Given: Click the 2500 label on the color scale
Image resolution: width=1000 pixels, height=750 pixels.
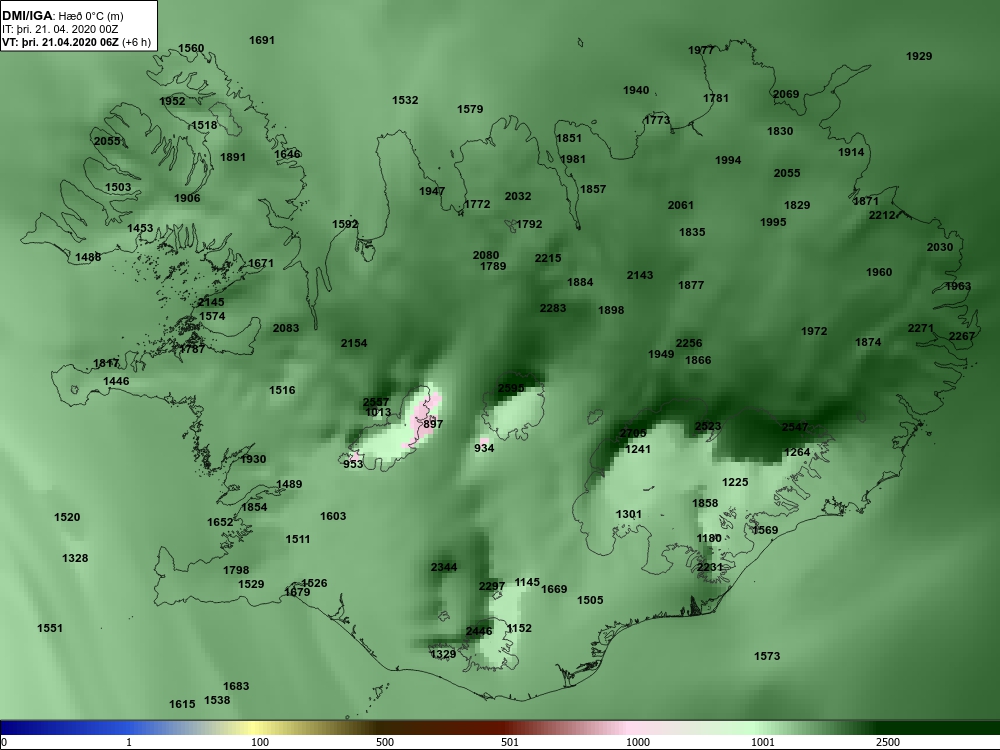Looking at the screenshot, I should [888, 742].
